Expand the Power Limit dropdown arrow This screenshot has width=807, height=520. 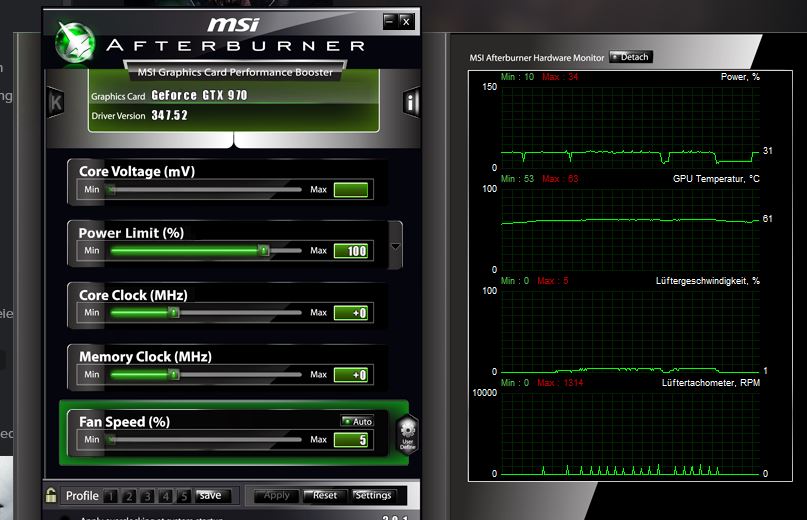click(x=395, y=247)
